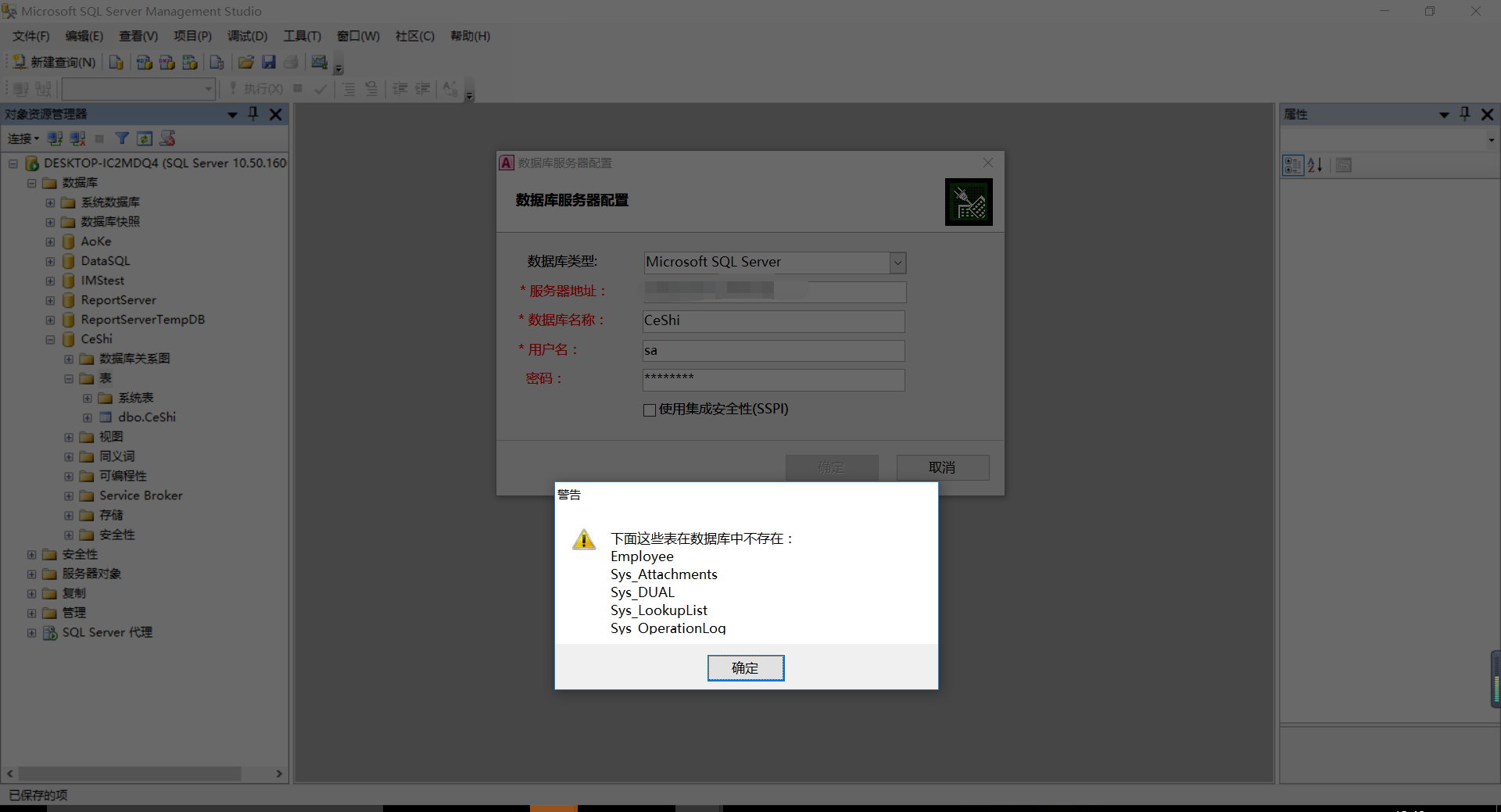
Task: Expand the 系统数据库 folder
Action: point(50,202)
